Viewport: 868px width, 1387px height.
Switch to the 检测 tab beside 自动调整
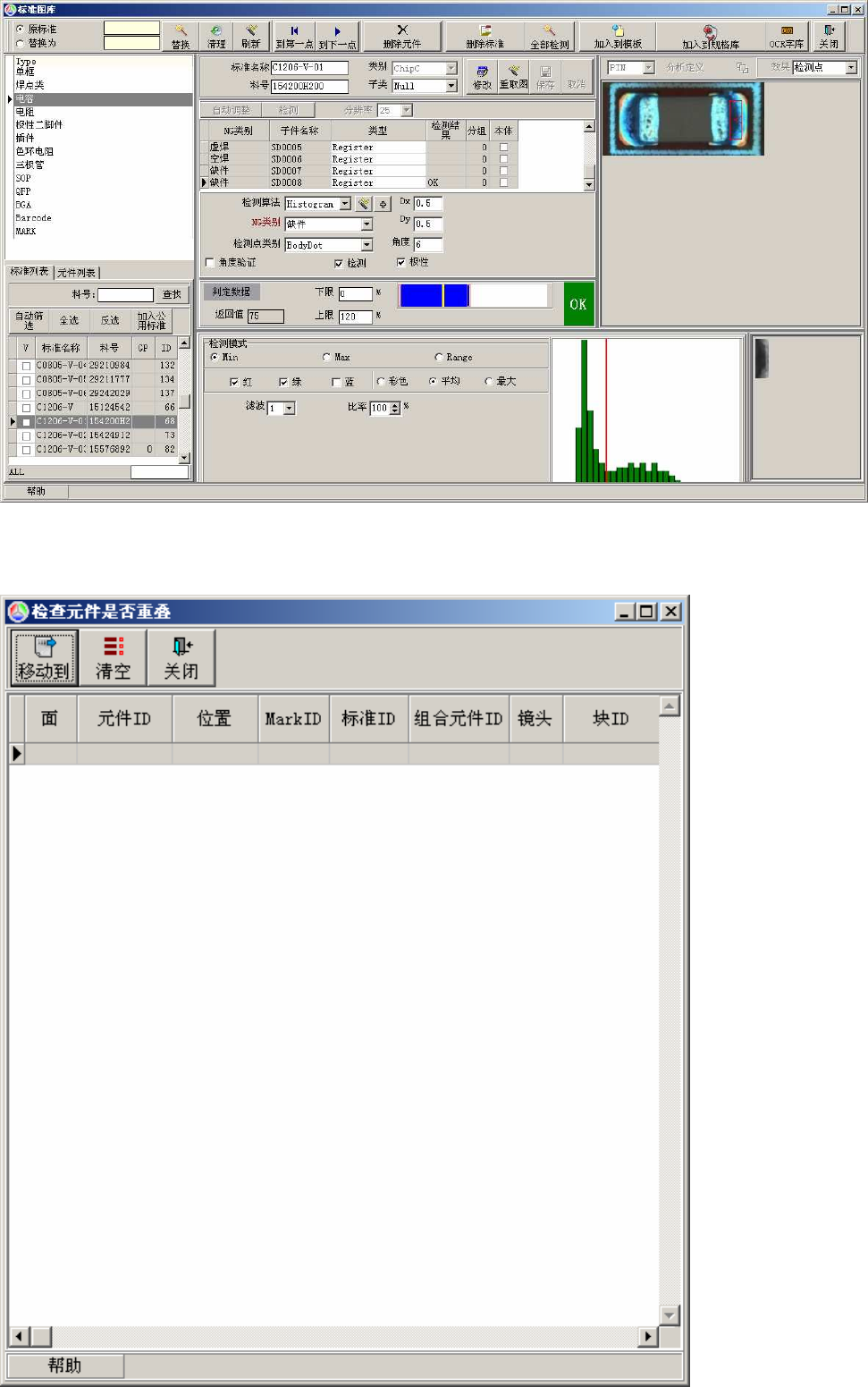coord(288,110)
